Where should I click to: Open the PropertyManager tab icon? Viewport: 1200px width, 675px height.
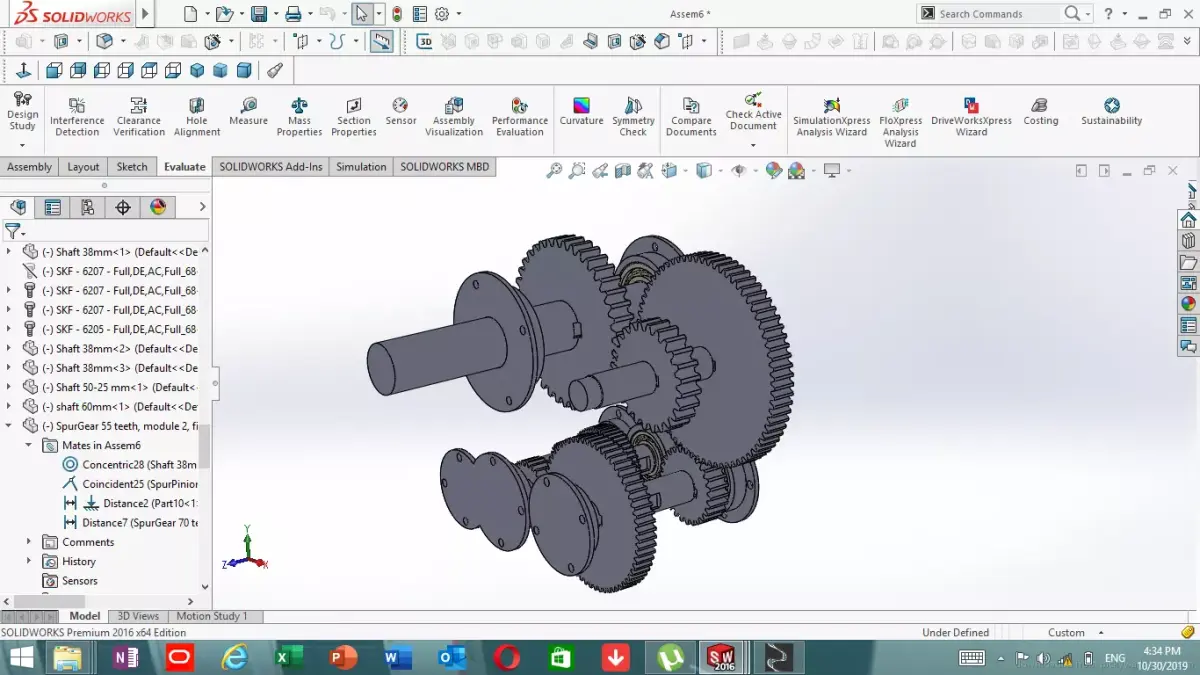click(x=53, y=207)
